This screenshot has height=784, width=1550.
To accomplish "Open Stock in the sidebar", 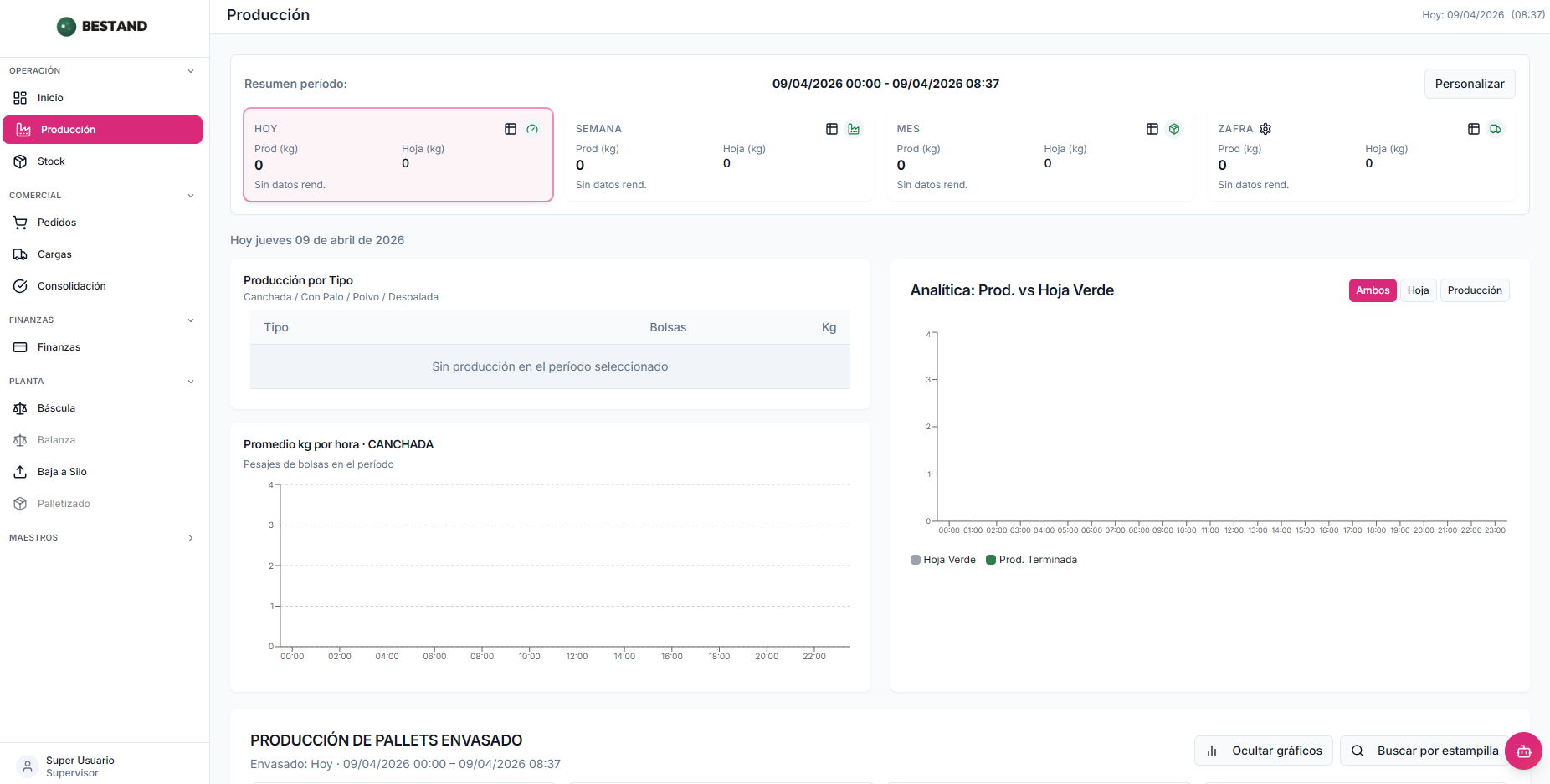I will pos(51,161).
